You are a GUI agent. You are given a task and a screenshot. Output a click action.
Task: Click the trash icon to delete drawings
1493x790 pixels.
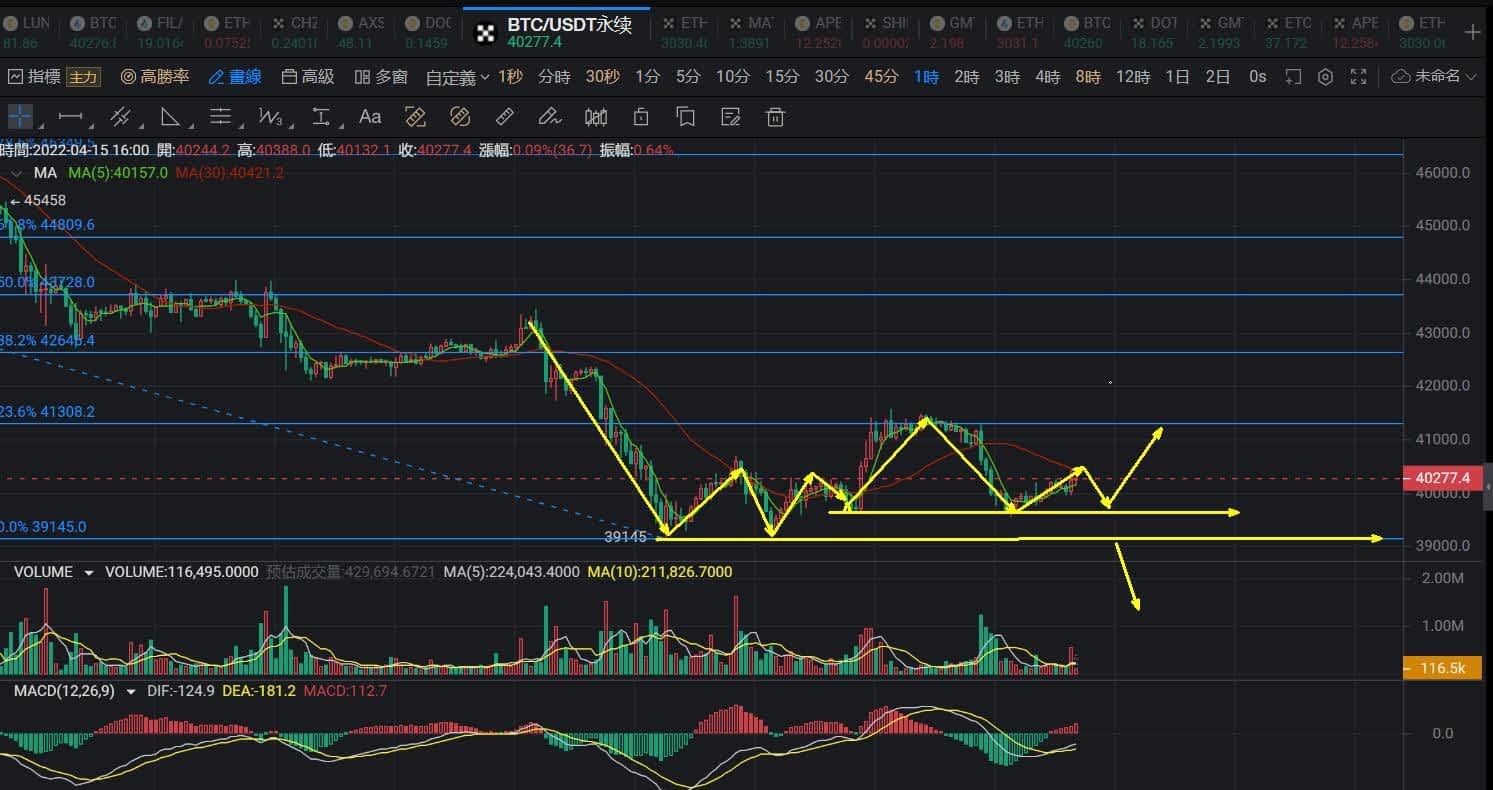(775, 117)
